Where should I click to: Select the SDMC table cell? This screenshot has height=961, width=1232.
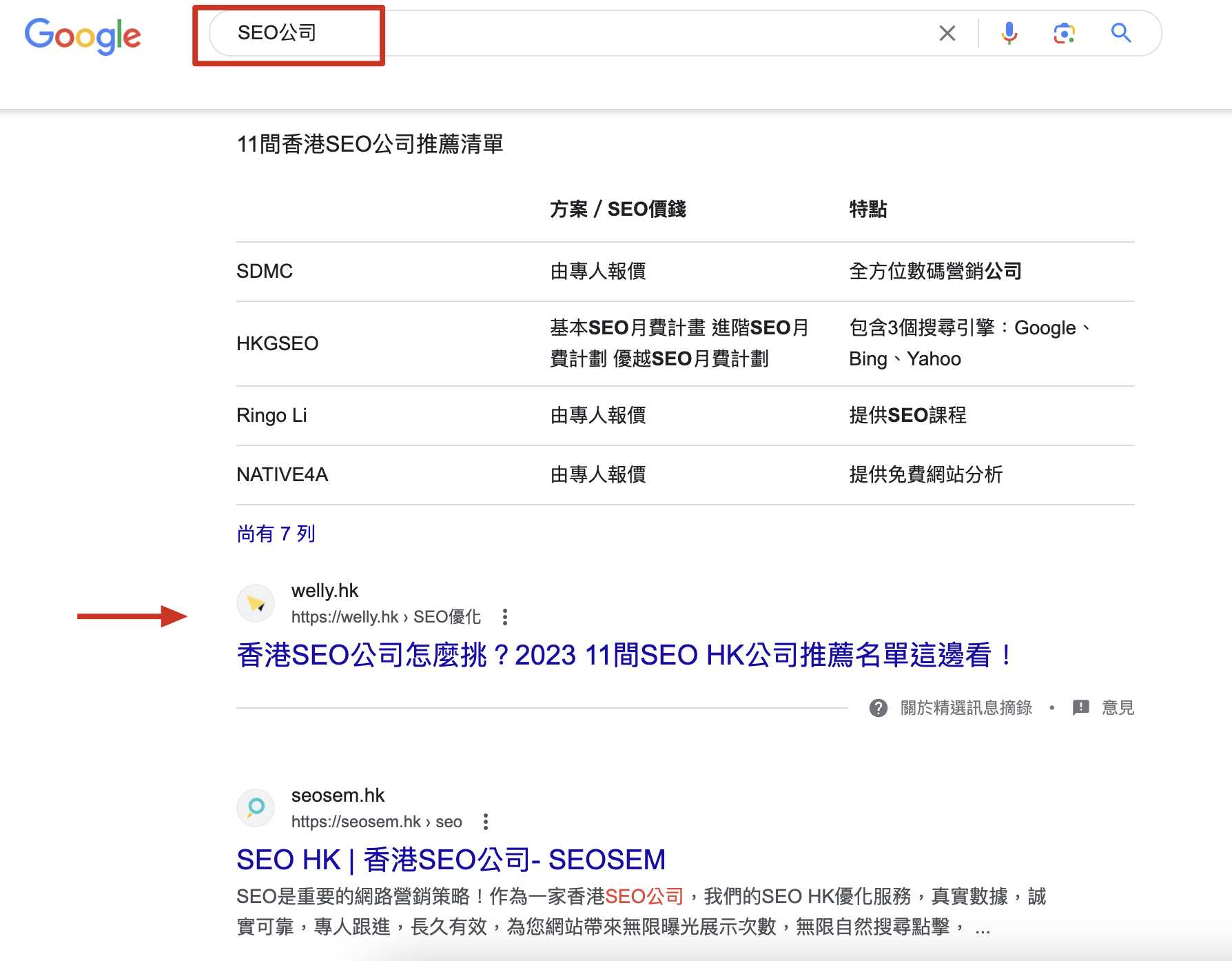(265, 271)
